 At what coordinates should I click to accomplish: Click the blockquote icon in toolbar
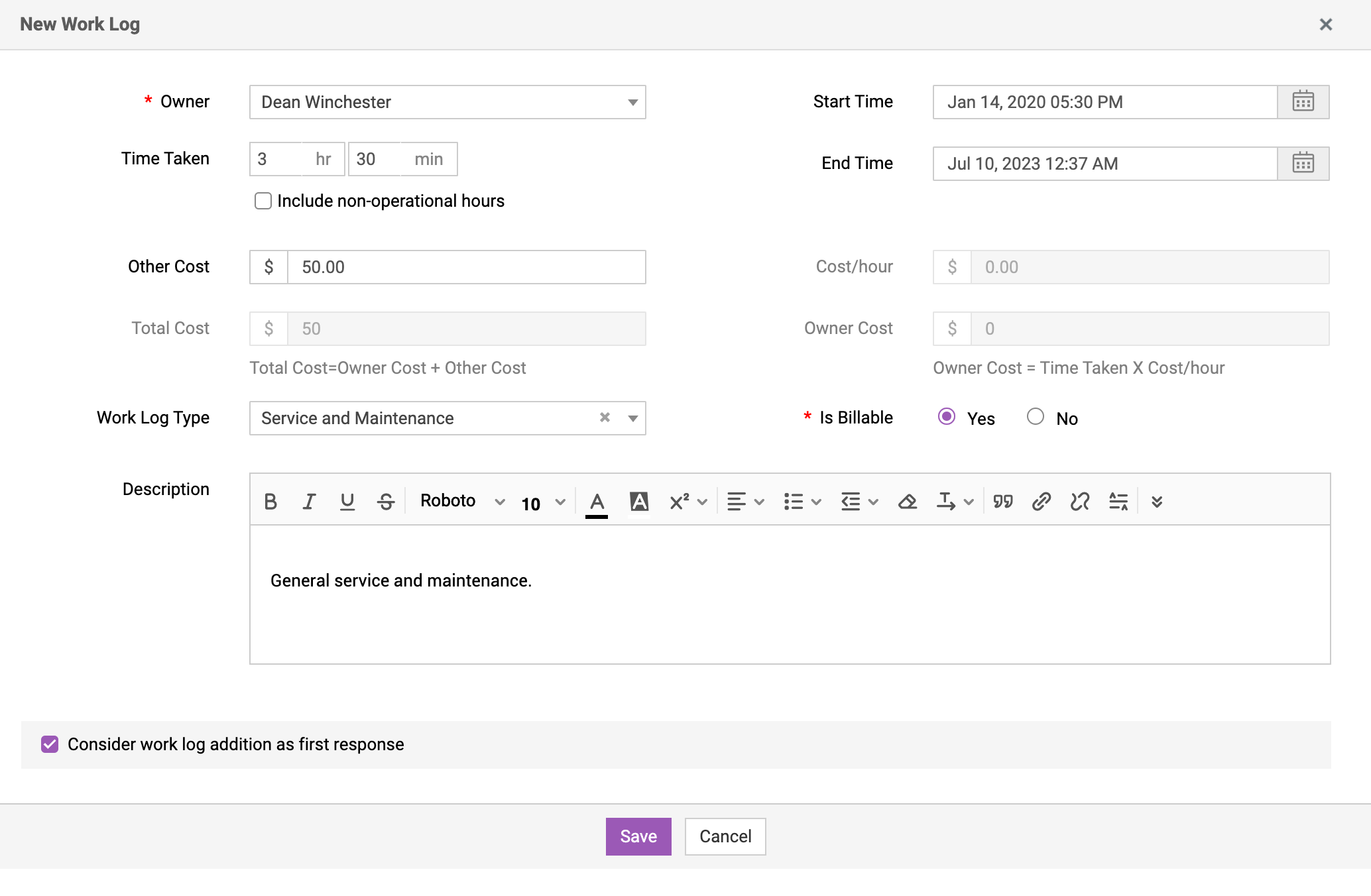click(1002, 502)
